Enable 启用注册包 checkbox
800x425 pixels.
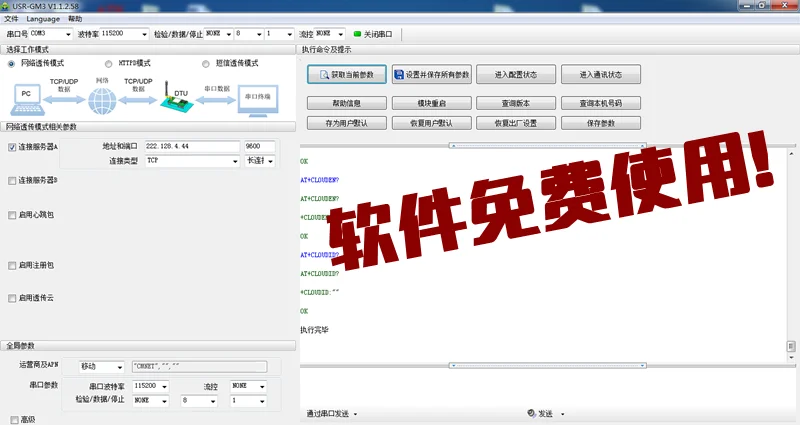(12, 266)
